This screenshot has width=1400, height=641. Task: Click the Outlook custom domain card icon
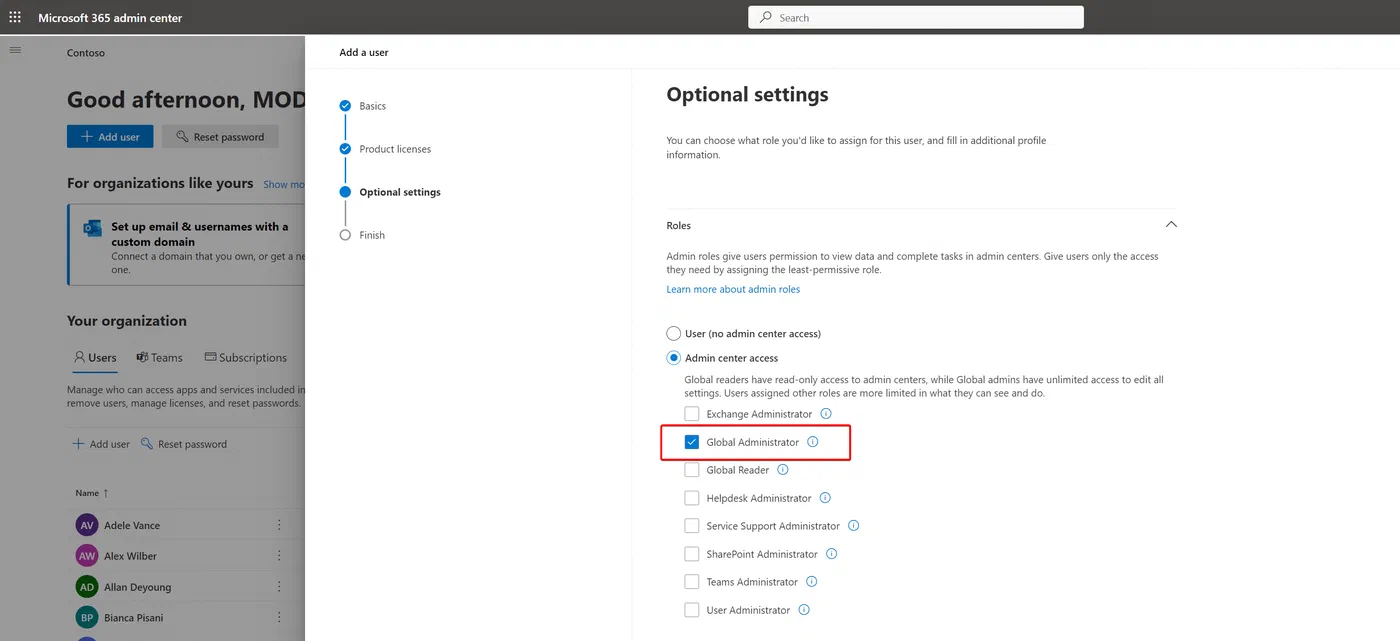coord(93,229)
